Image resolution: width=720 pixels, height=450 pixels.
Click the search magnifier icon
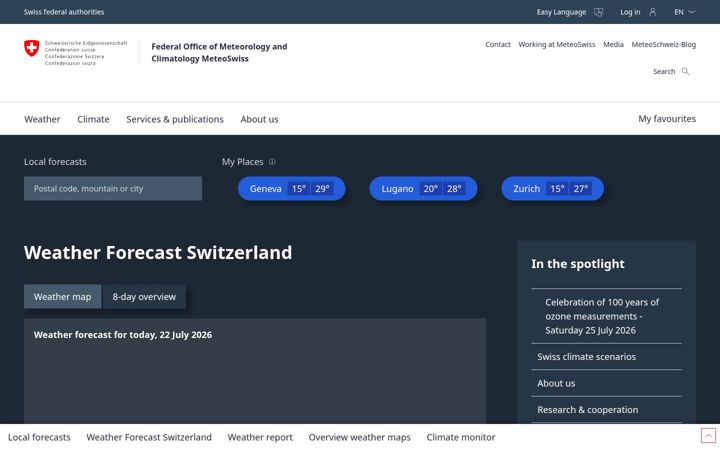pyautogui.click(x=686, y=71)
